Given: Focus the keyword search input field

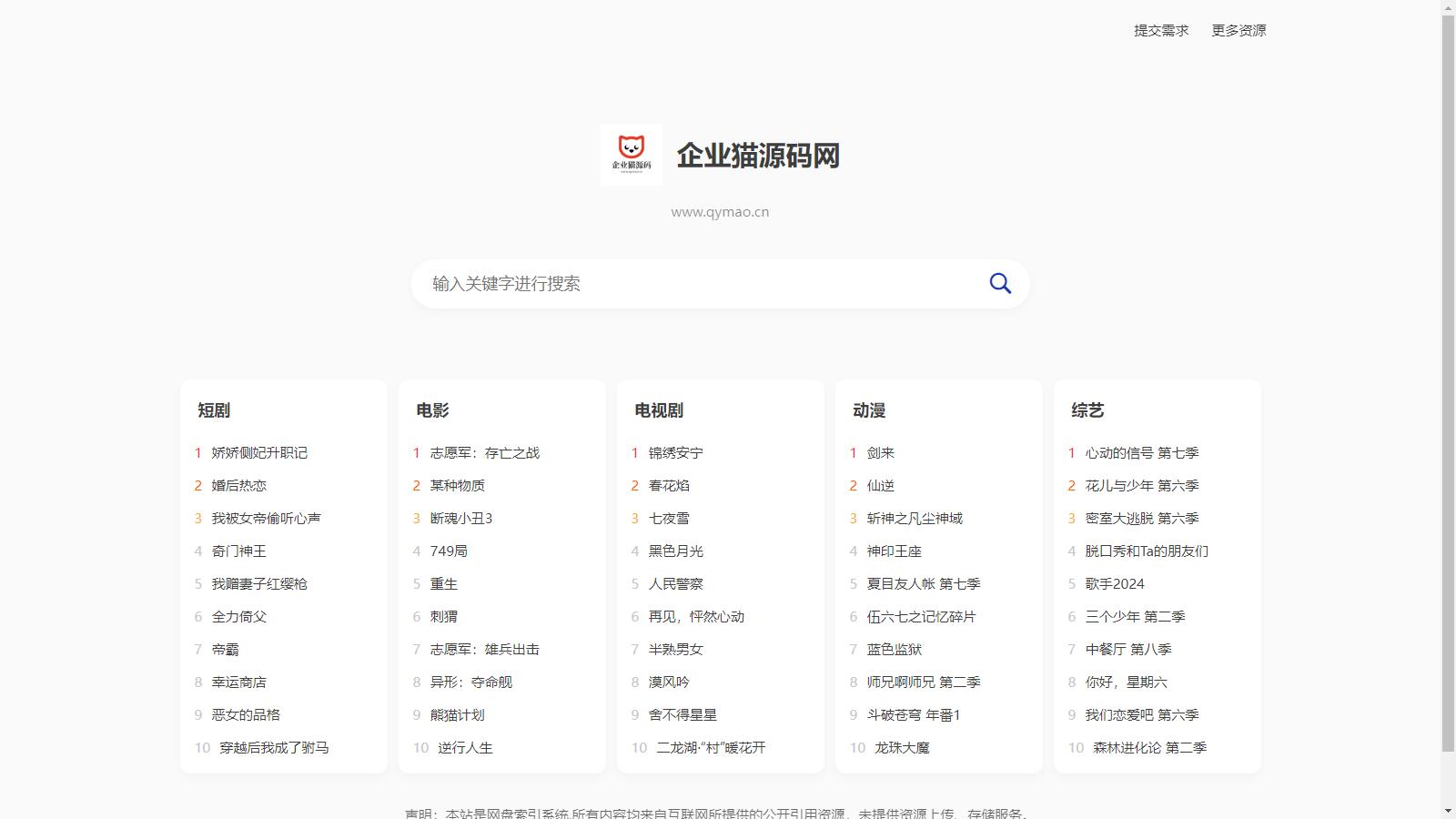Looking at the screenshot, I should coord(701,284).
